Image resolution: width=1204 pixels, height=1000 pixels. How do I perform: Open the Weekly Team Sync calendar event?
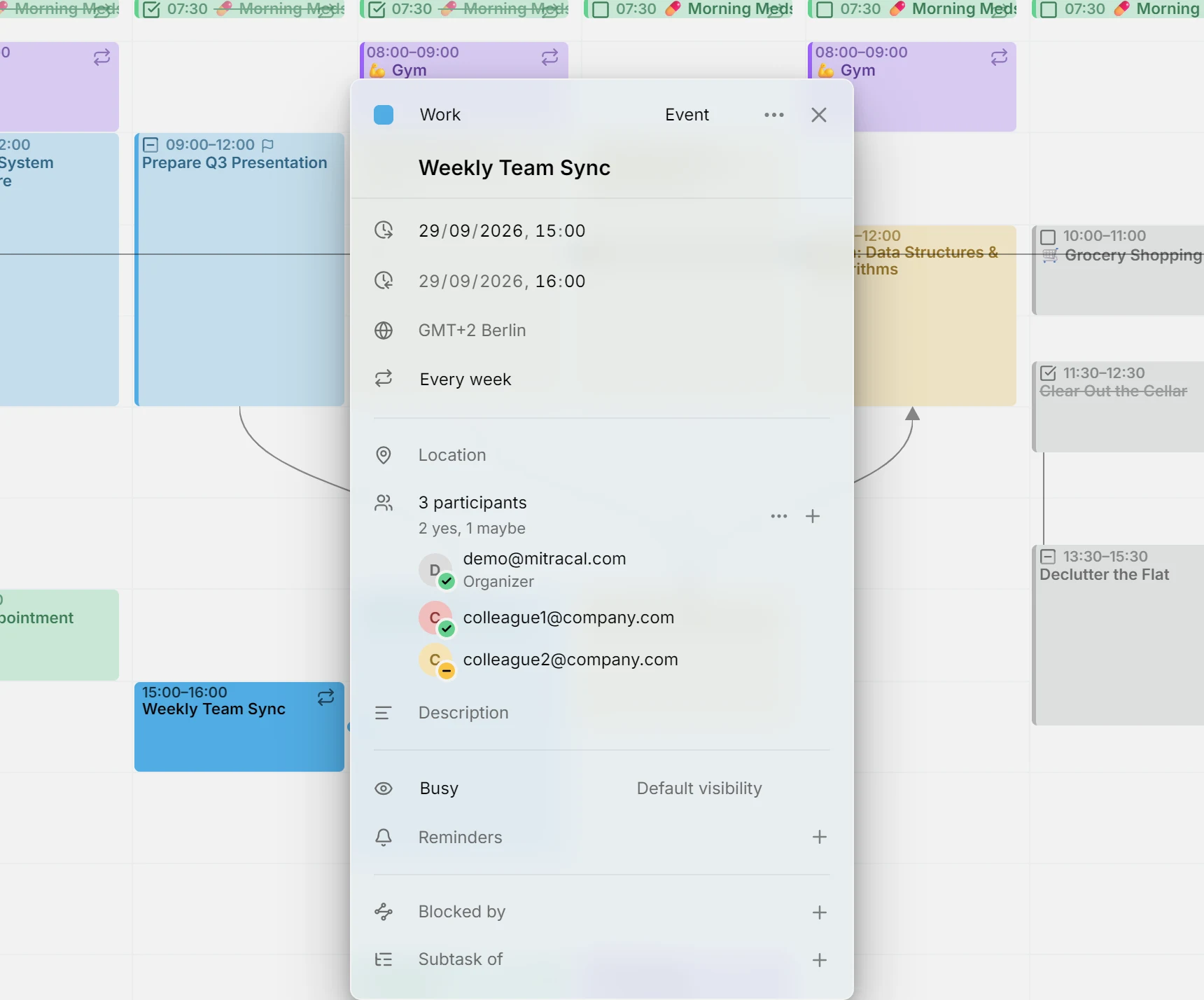[239, 727]
